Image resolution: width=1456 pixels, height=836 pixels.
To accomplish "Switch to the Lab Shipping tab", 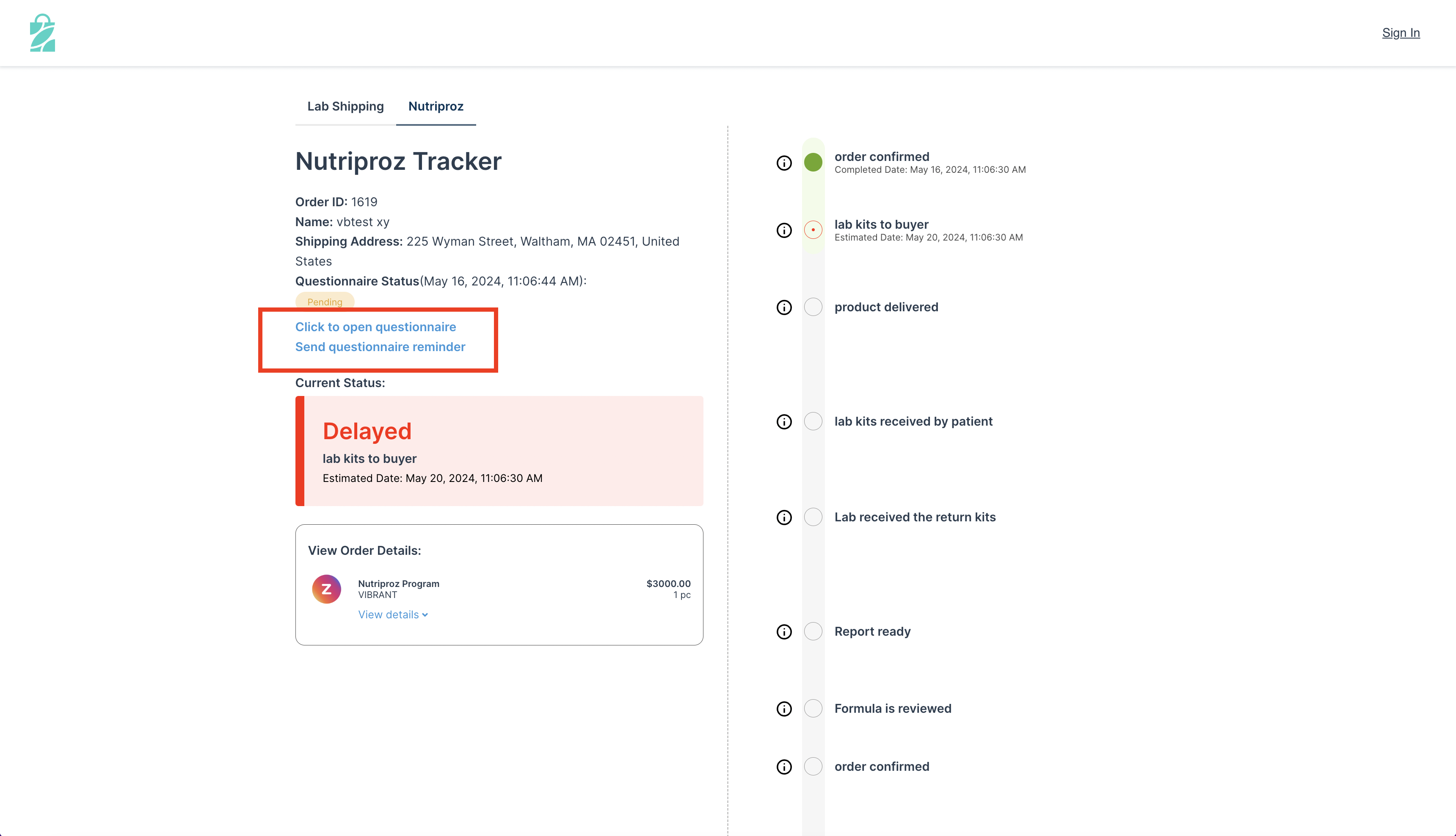I will pyautogui.click(x=345, y=106).
